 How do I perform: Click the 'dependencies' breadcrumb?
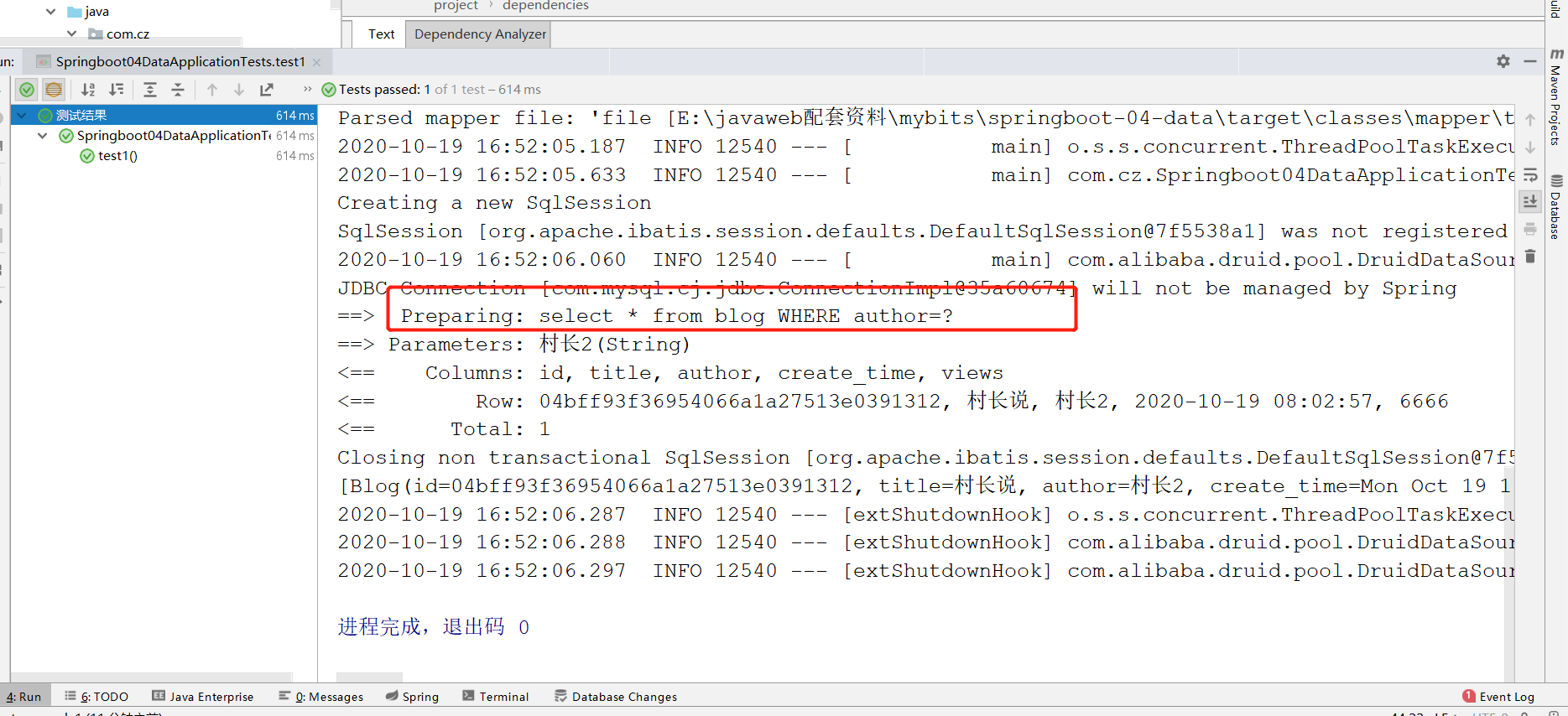pos(545,6)
